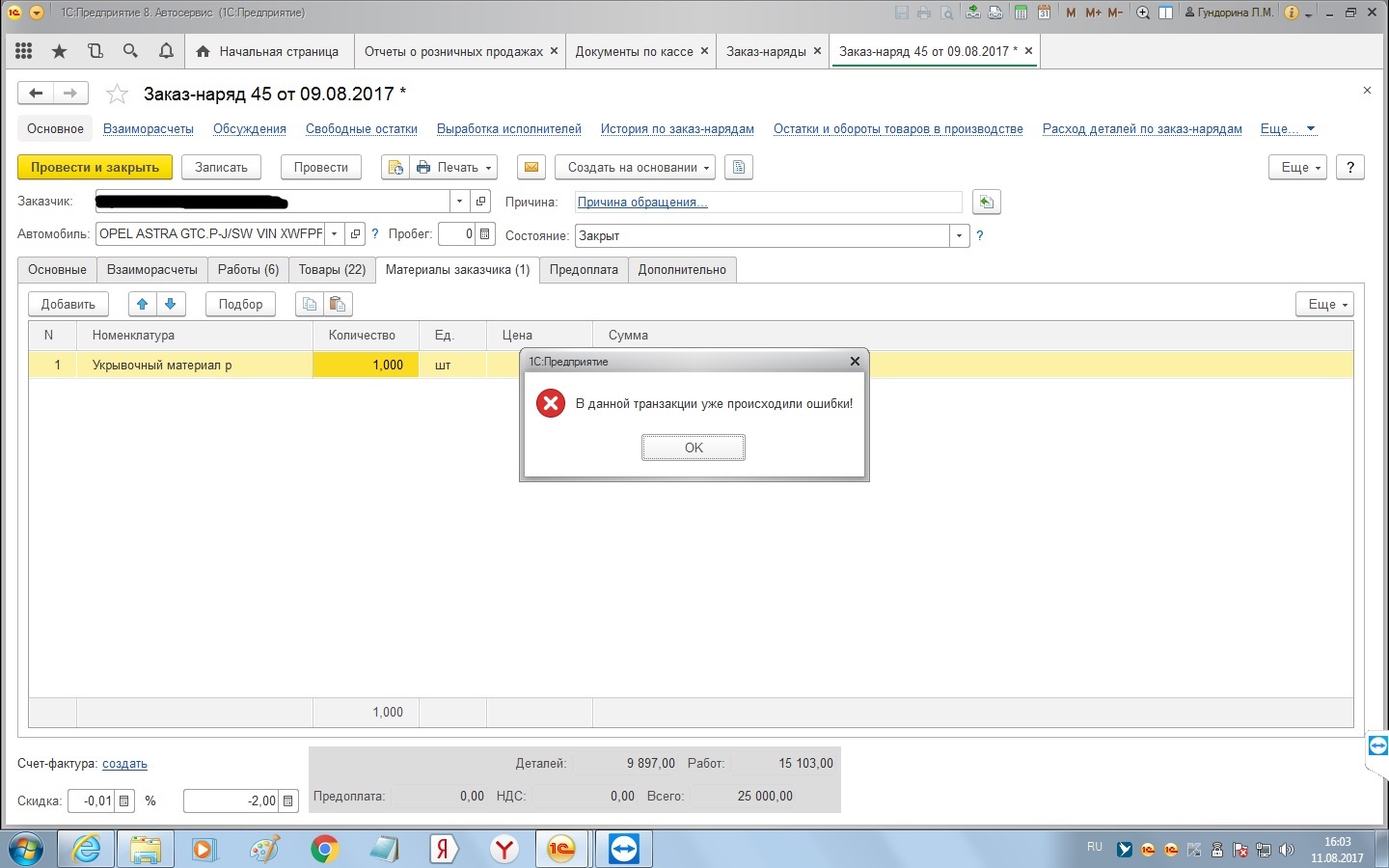Viewport: 1389px width, 868px height.
Task: Click the green icon right of Причина field
Action: (x=986, y=202)
